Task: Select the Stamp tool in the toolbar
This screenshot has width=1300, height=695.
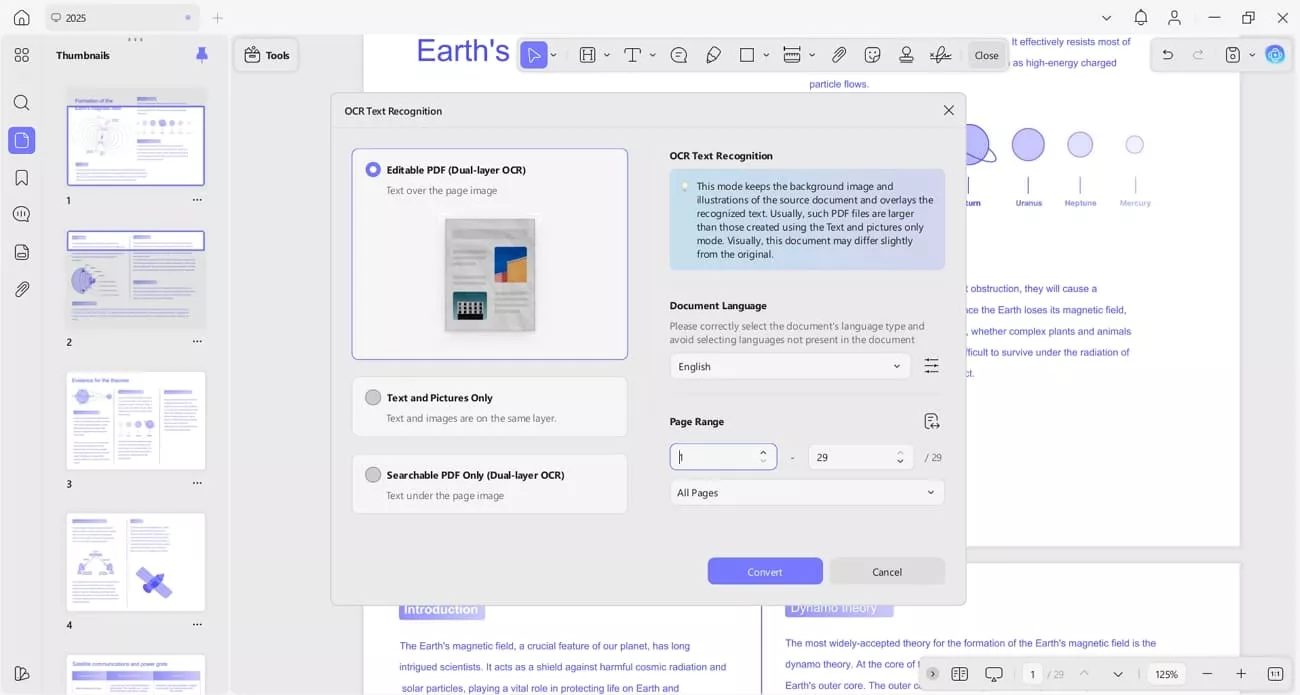Action: click(x=906, y=54)
